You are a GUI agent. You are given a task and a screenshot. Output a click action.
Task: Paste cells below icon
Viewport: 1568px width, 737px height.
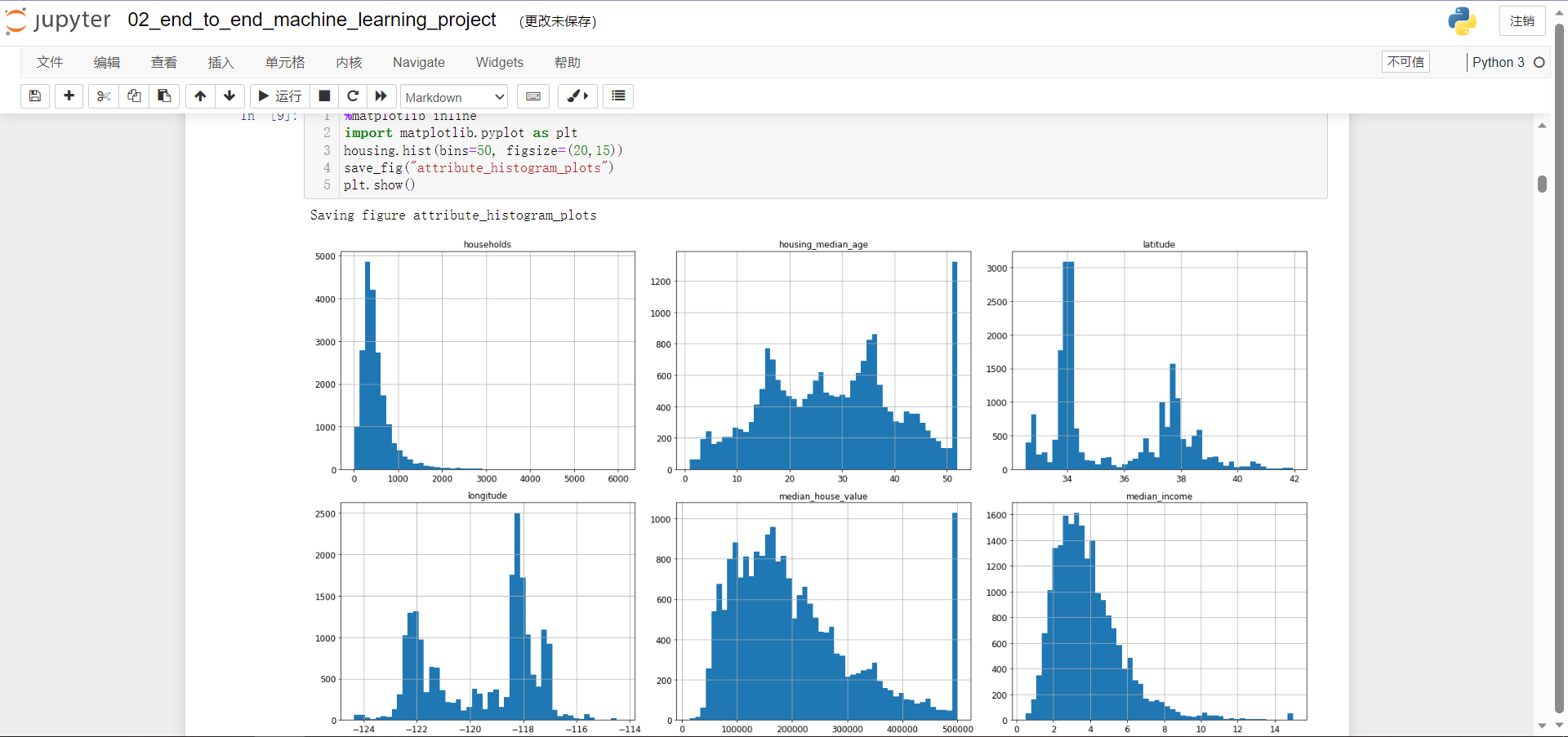164,96
